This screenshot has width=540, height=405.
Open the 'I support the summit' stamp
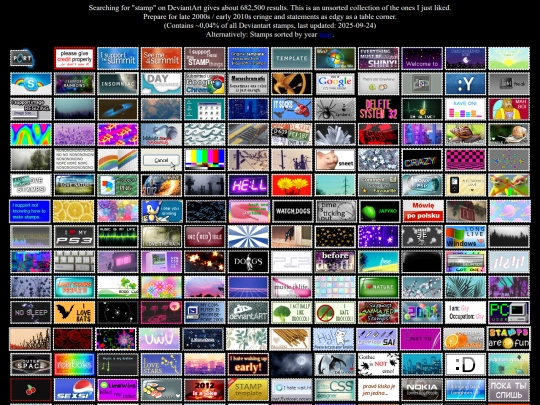point(118,59)
